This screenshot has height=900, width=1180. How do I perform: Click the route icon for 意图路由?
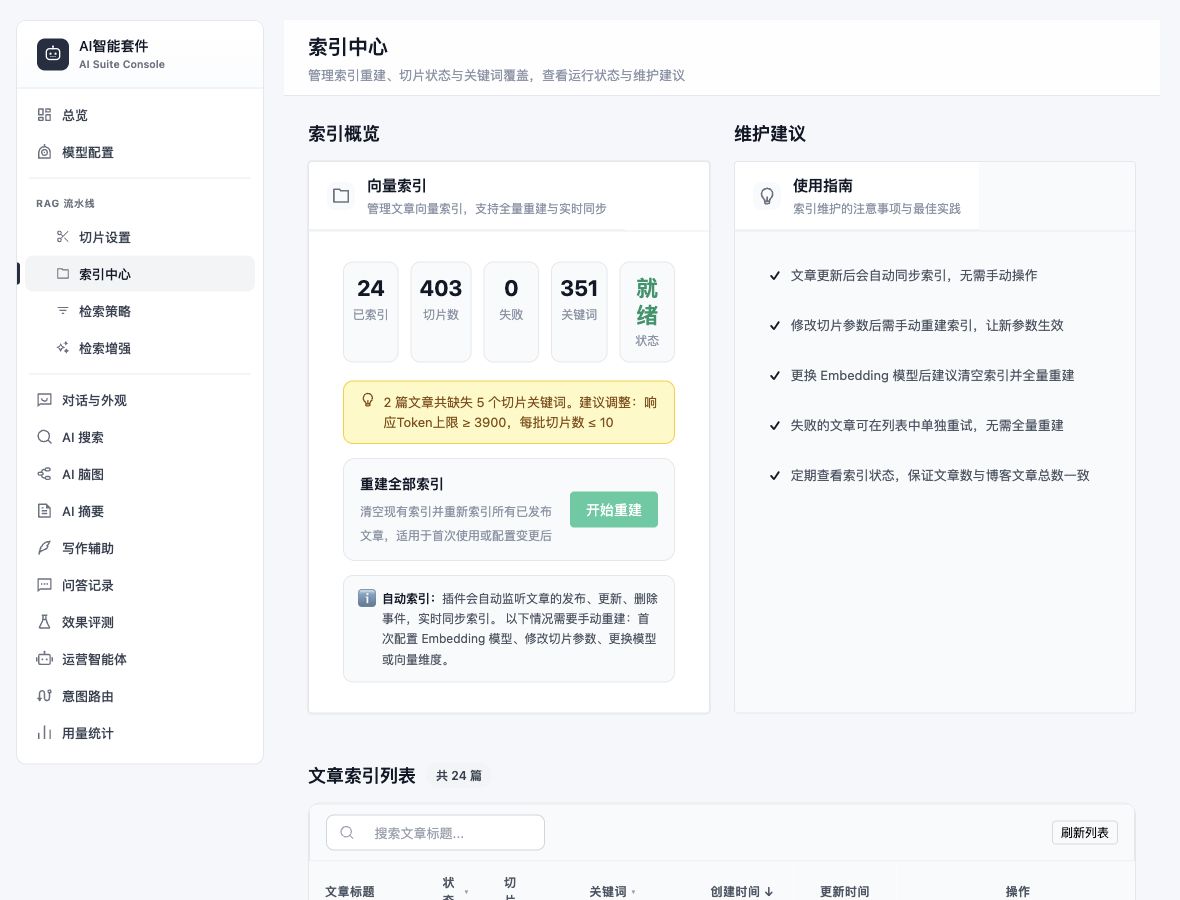(x=44, y=696)
